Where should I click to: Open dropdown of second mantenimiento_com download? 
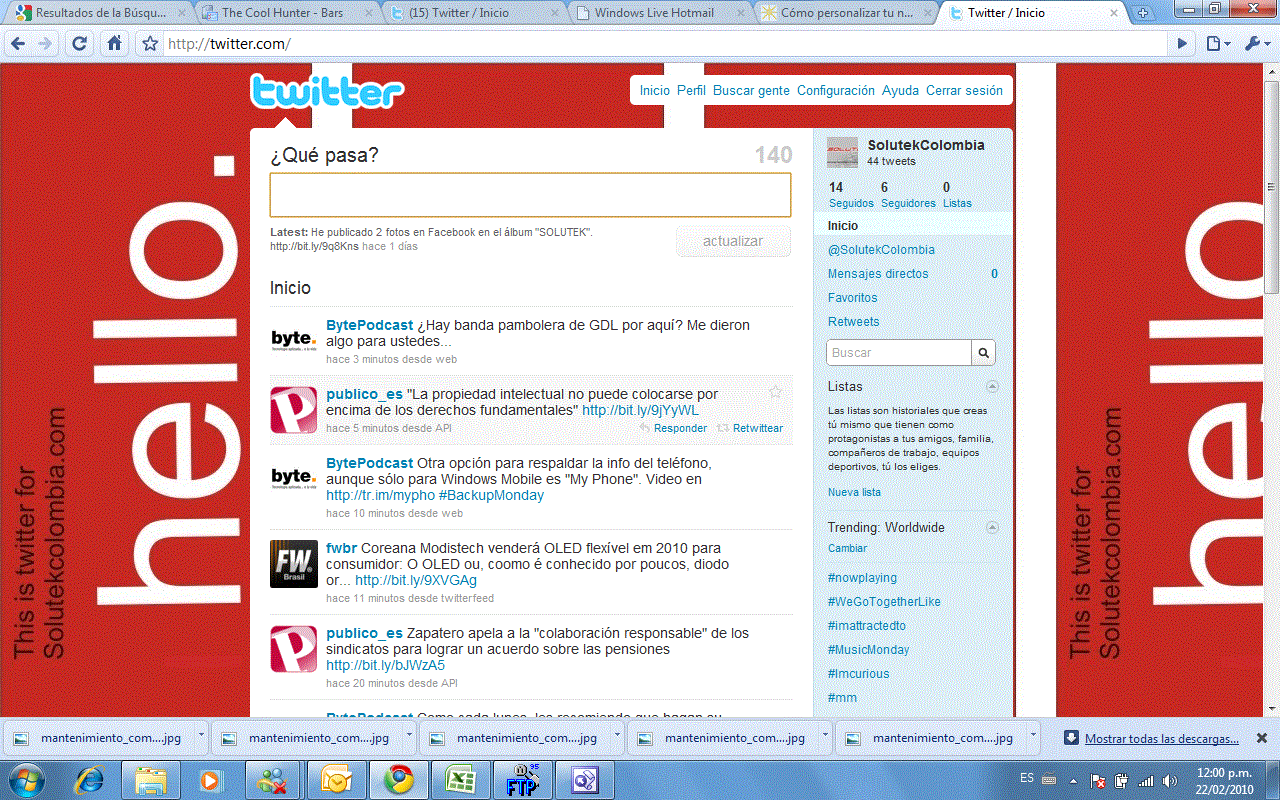point(409,734)
